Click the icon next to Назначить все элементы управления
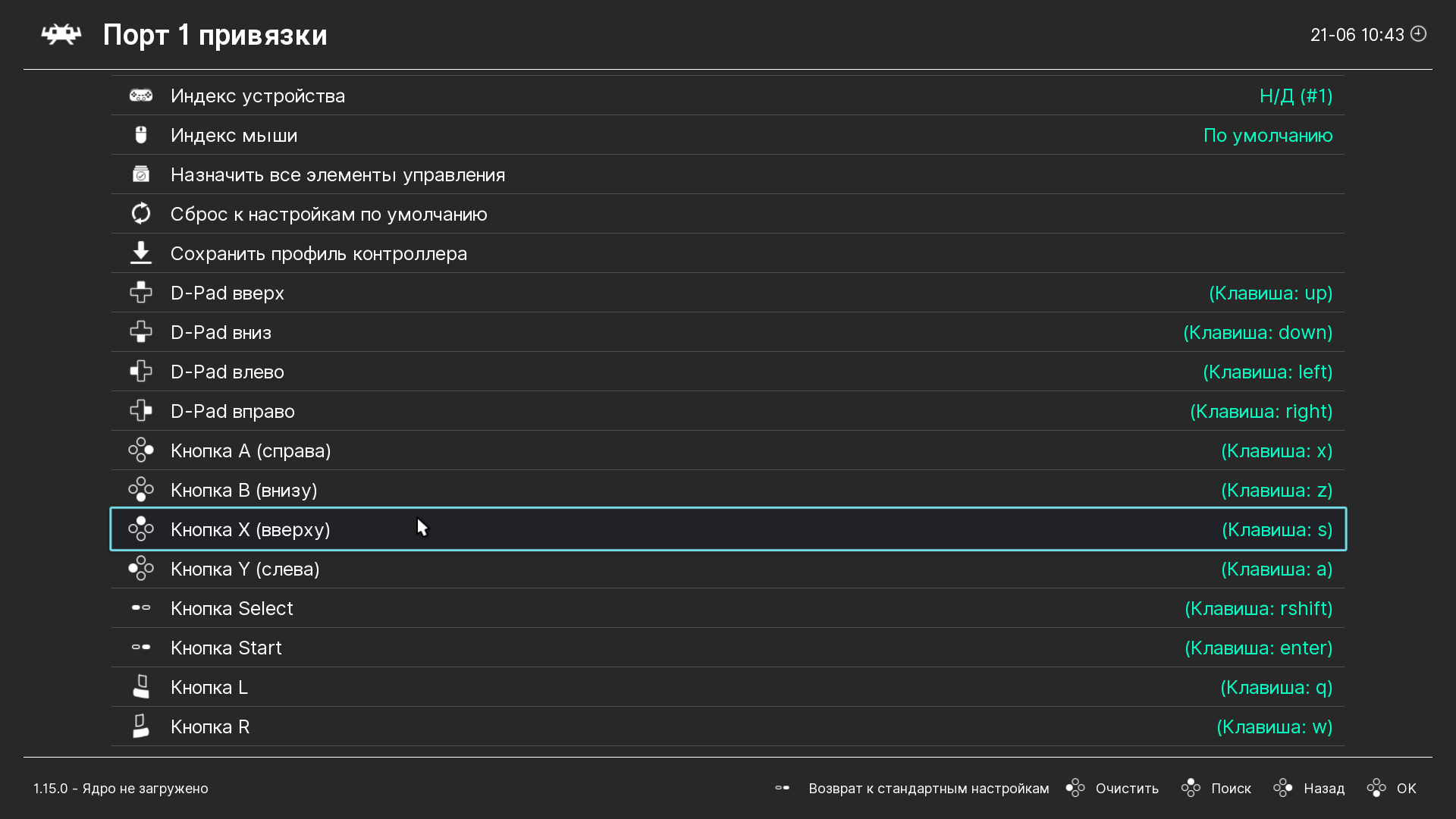Image resolution: width=1456 pixels, height=819 pixels. coord(140,174)
